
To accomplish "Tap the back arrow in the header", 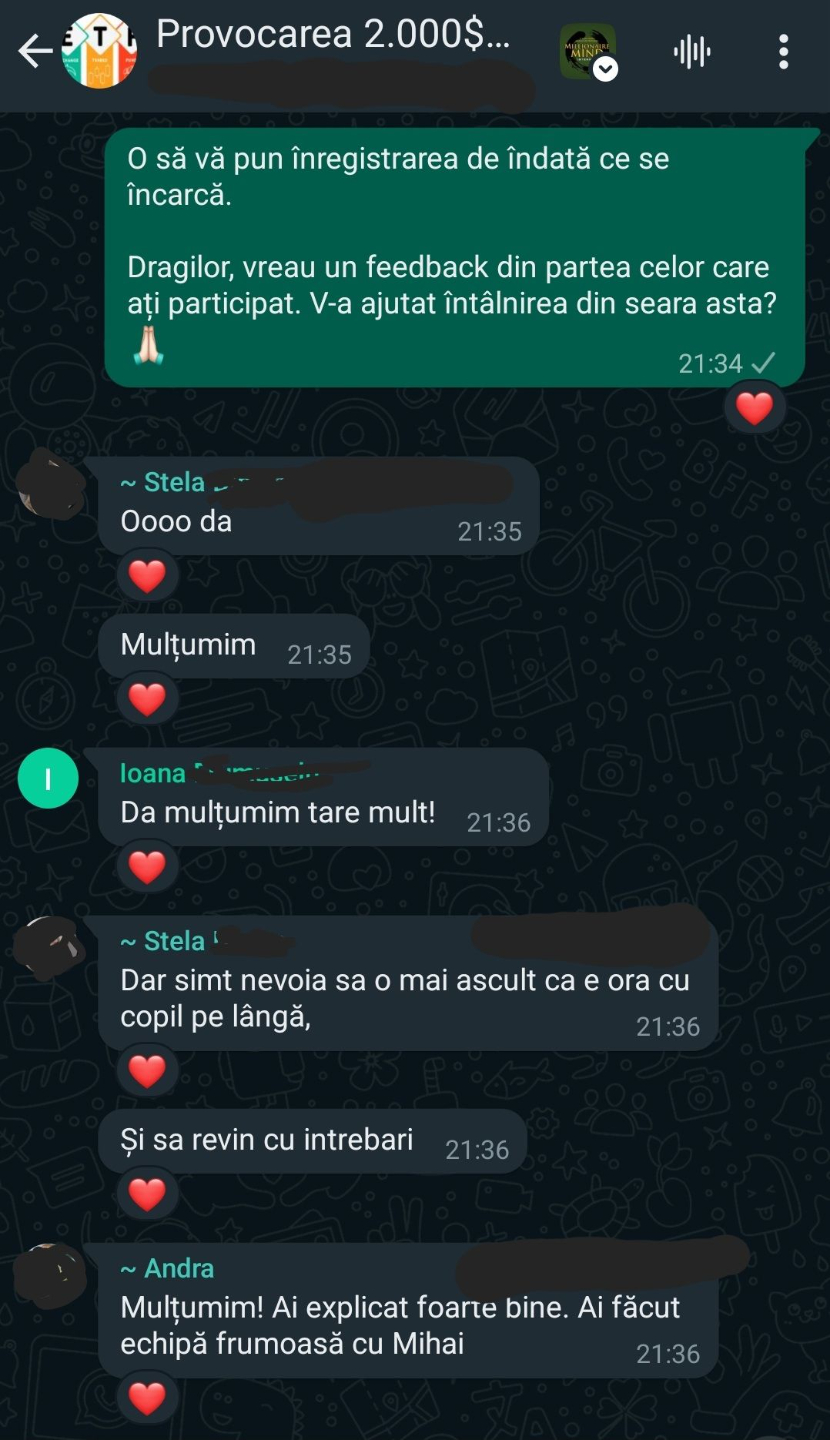I will pos(34,51).
